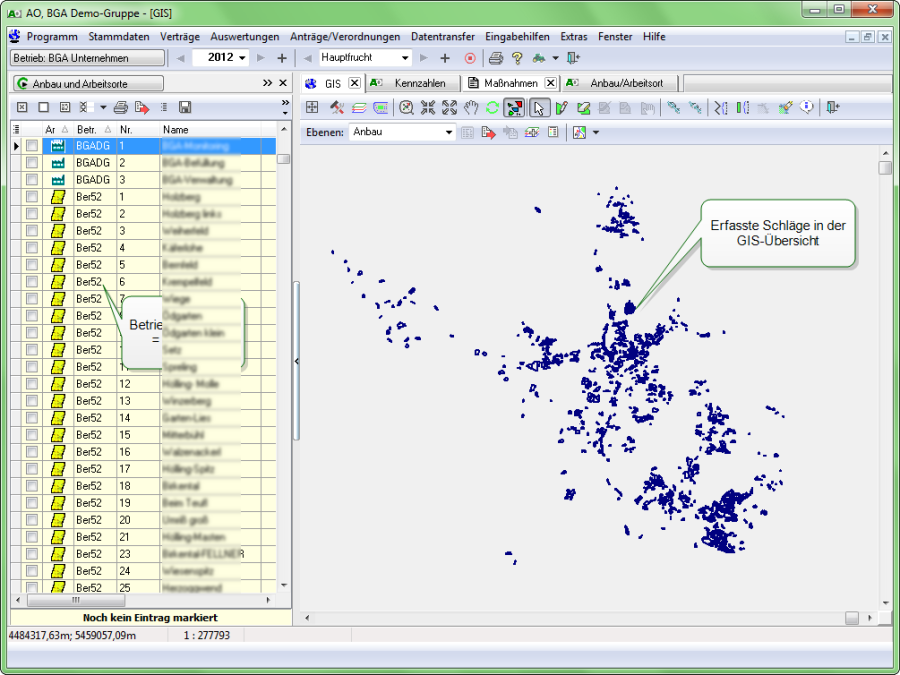Screen dimensions: 900x675
Task: Open the year 2012 dropdown
Action: (243, 58)
